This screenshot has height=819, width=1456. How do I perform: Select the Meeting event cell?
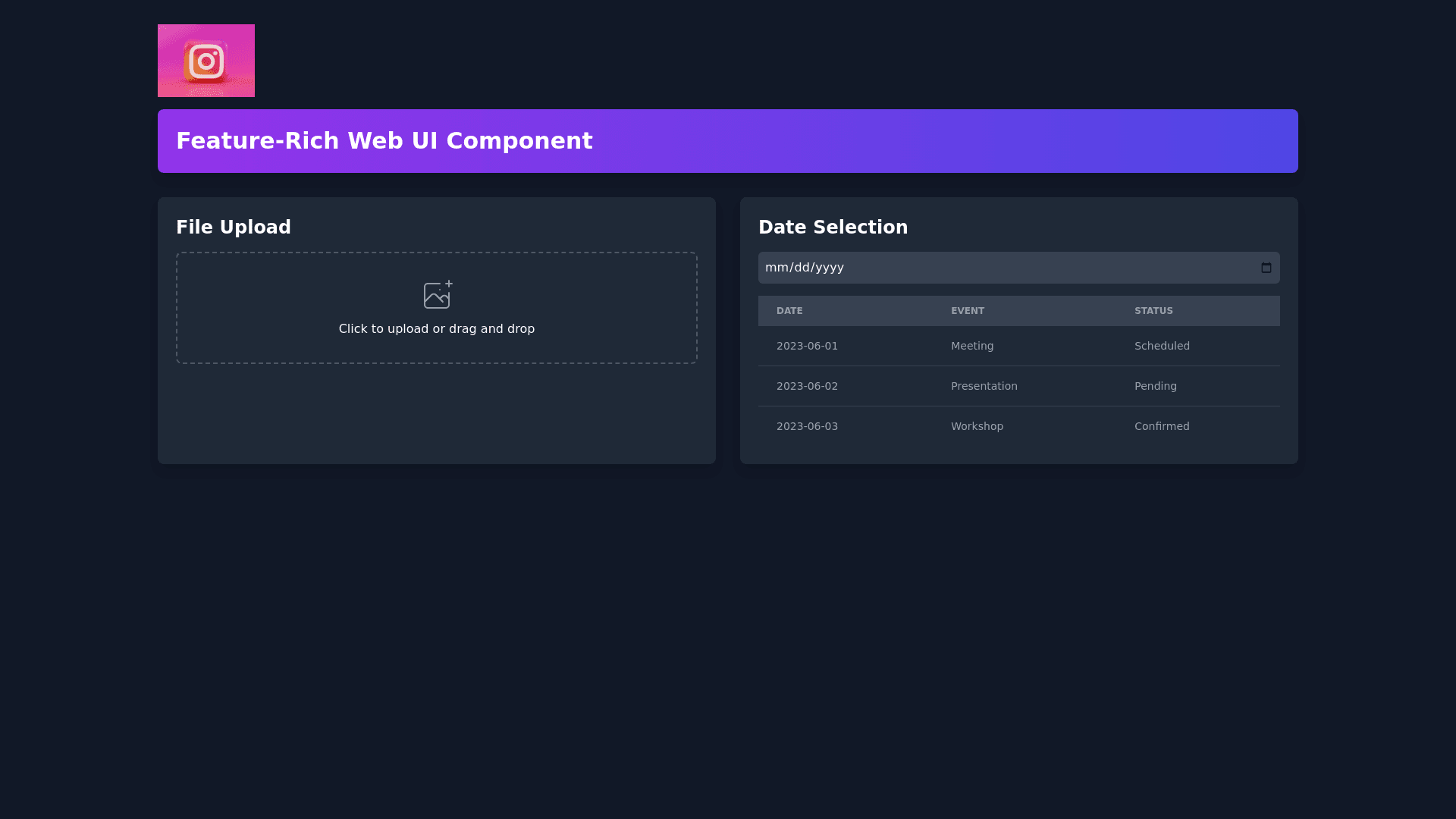click(x=972, y=346)
